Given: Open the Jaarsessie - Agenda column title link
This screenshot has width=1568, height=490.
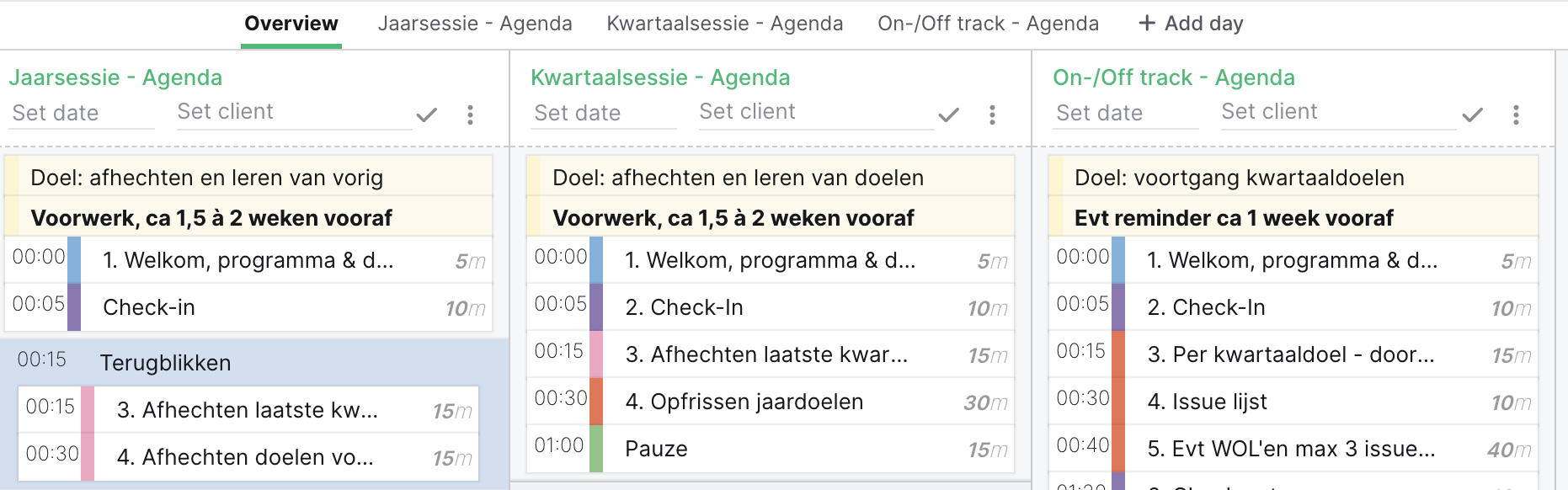Looking at the screenshot, I should coord(116,77).
